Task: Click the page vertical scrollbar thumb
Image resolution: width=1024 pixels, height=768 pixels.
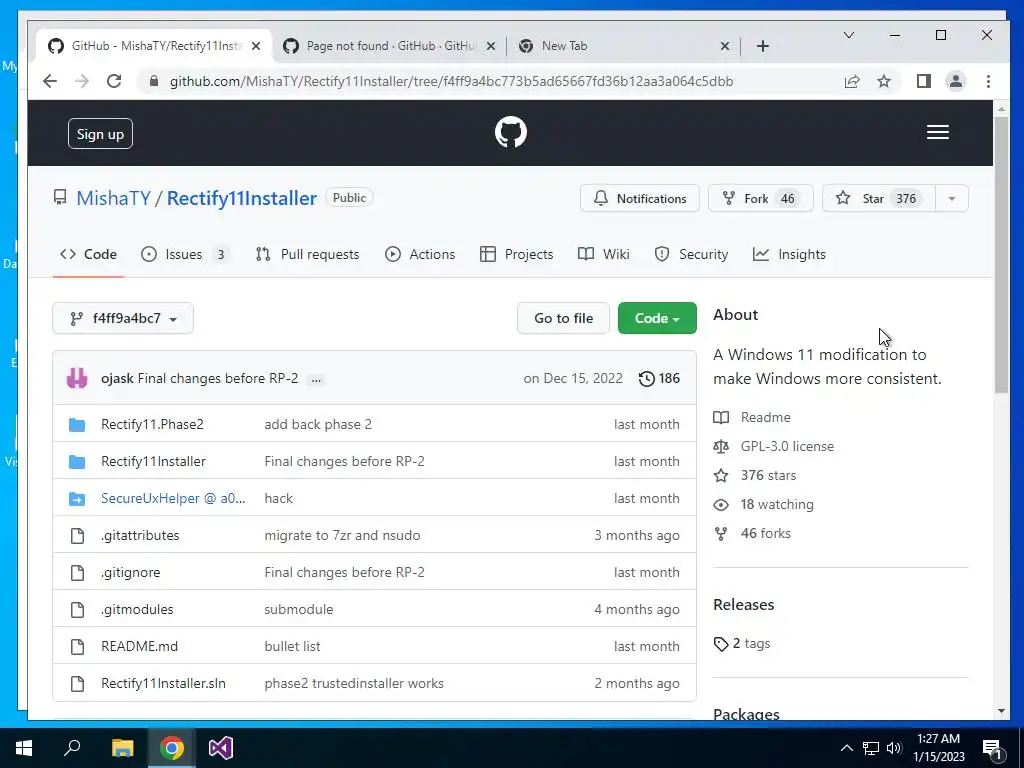Action: pos(1001,255)
